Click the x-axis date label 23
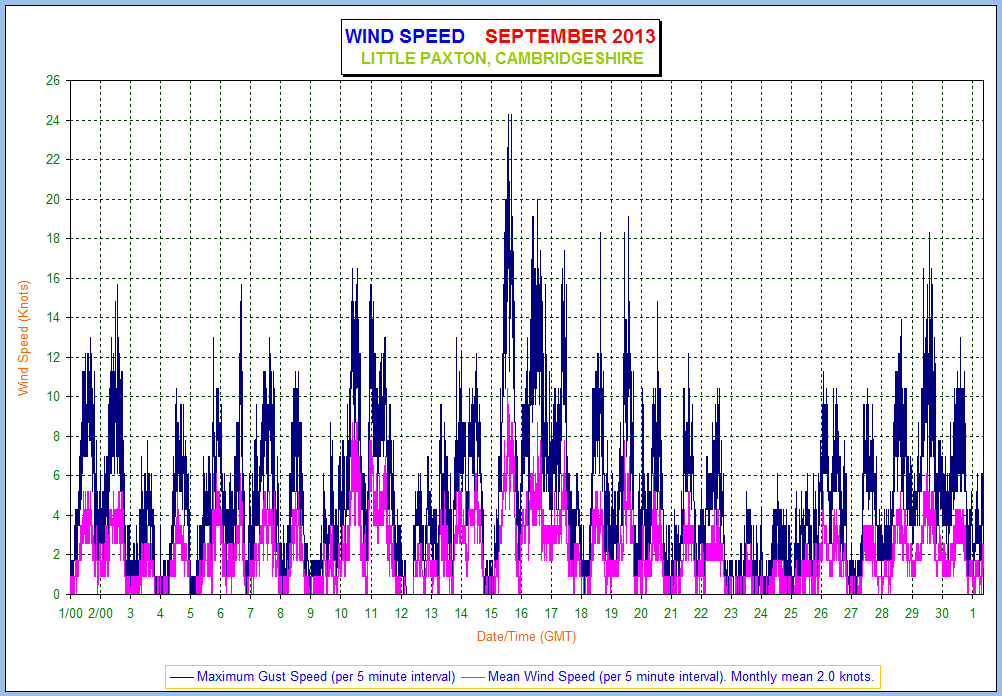Viewport: 1002px width, 696px height. pyautogui.click(x=731, y=614)
